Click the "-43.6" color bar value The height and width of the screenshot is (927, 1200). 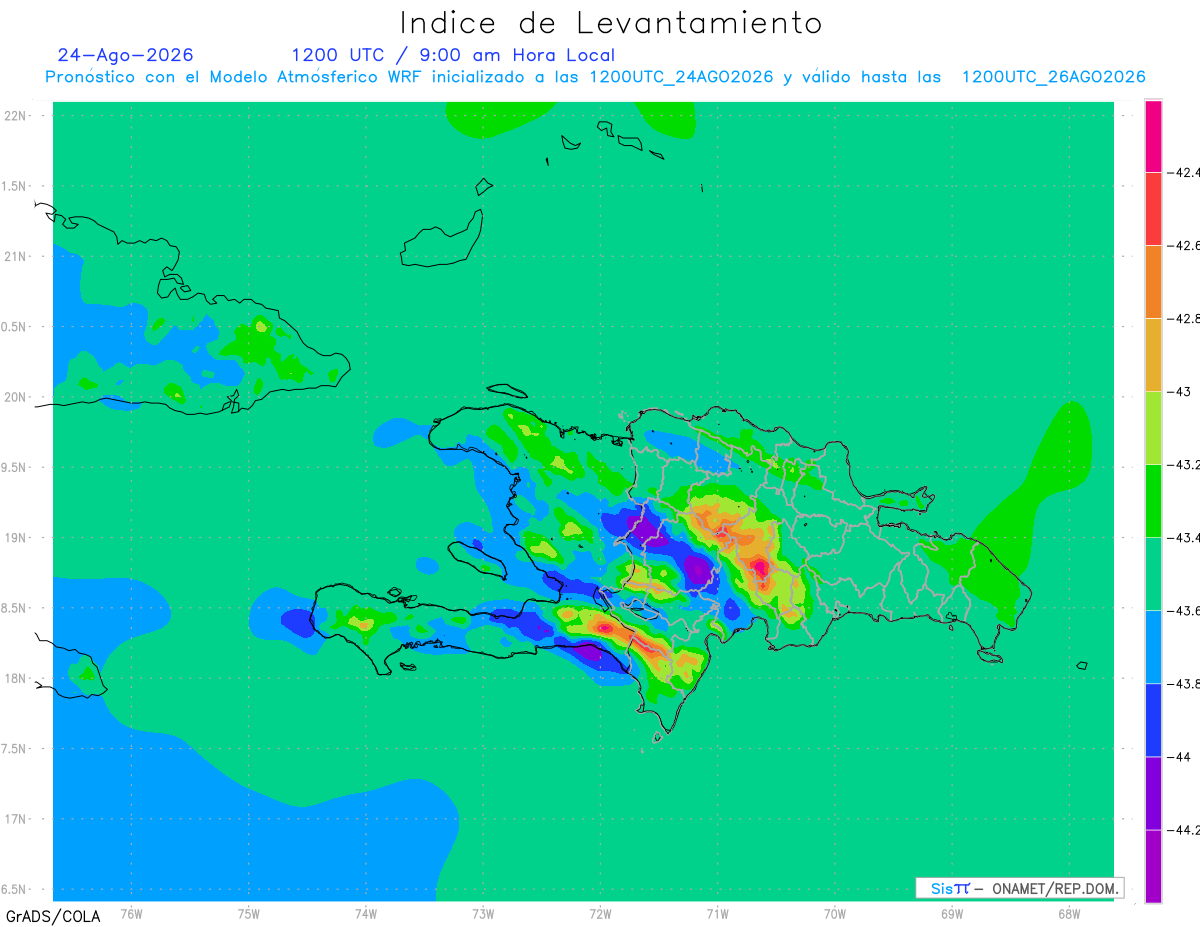[1184, 611]
